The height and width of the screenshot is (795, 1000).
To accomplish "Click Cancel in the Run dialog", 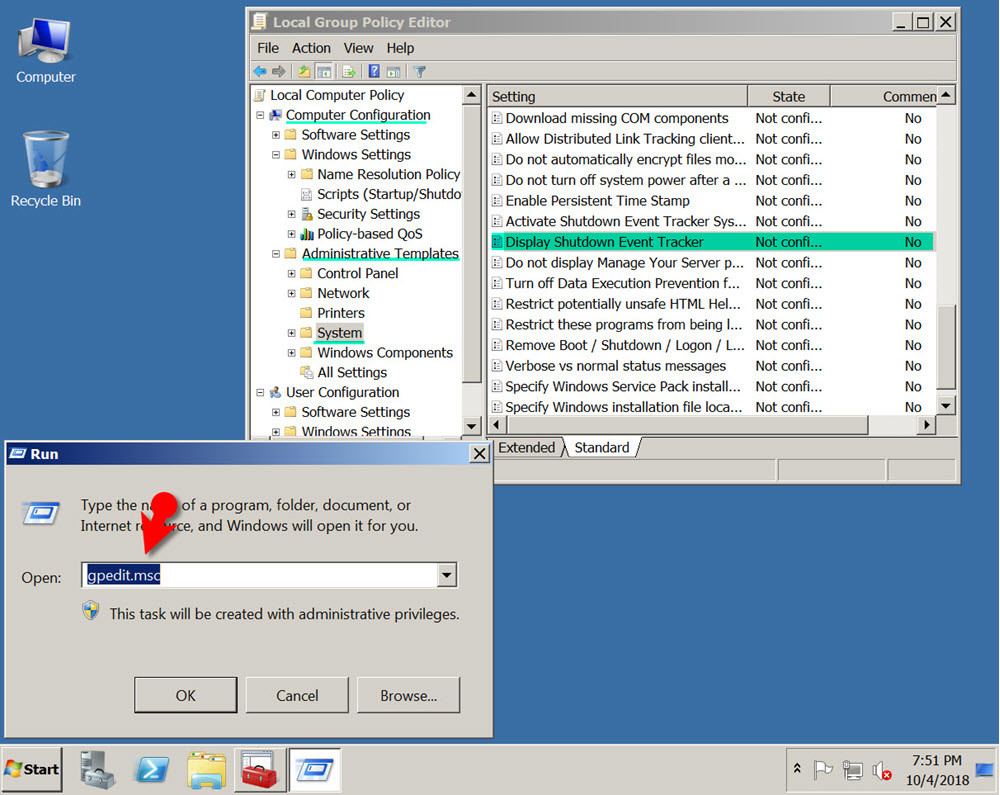I will 297,696.
